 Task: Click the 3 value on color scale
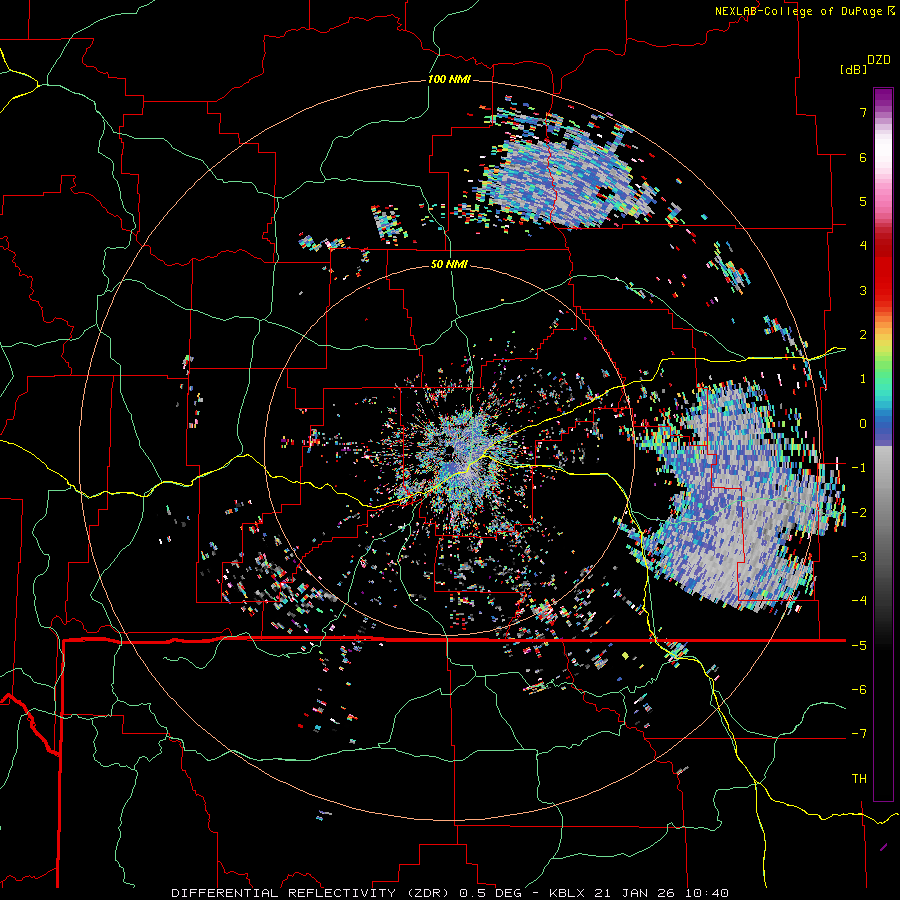863,290
